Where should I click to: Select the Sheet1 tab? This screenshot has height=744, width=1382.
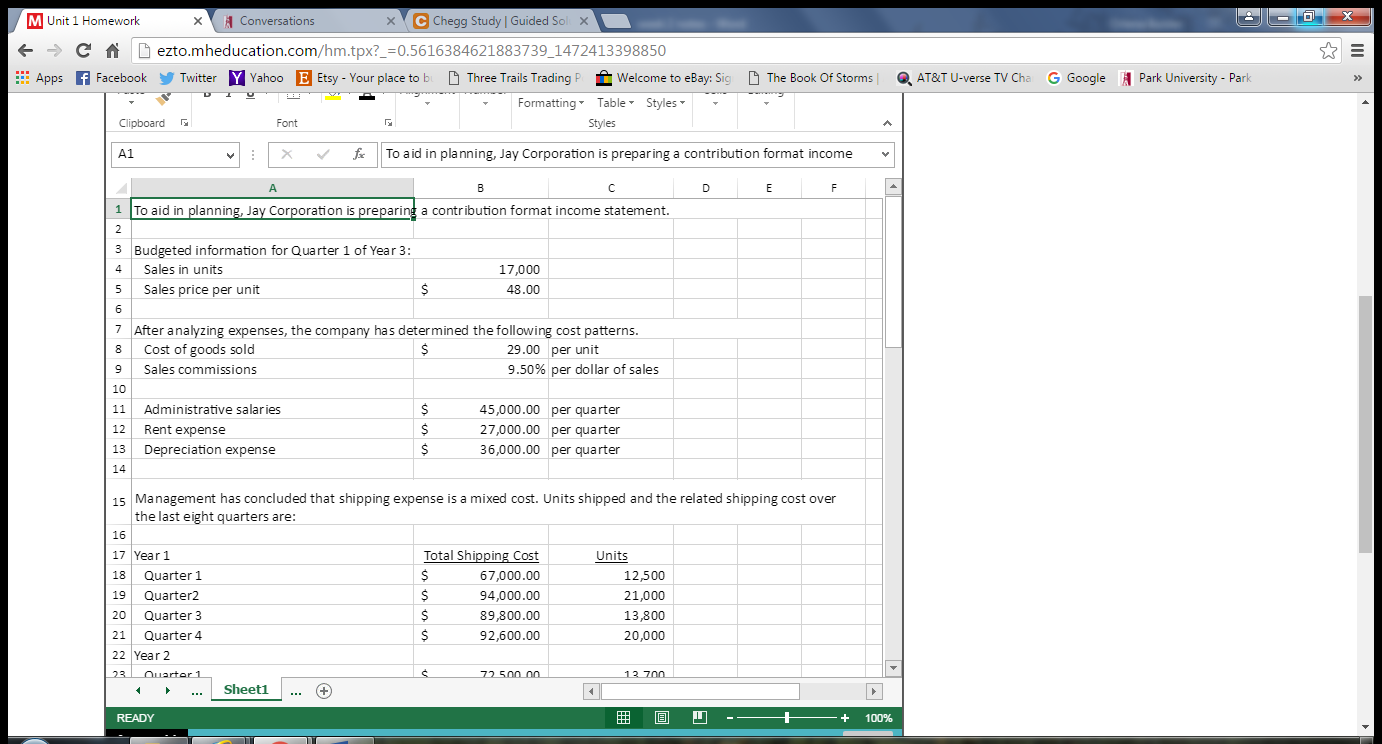(x=245, y=690)
